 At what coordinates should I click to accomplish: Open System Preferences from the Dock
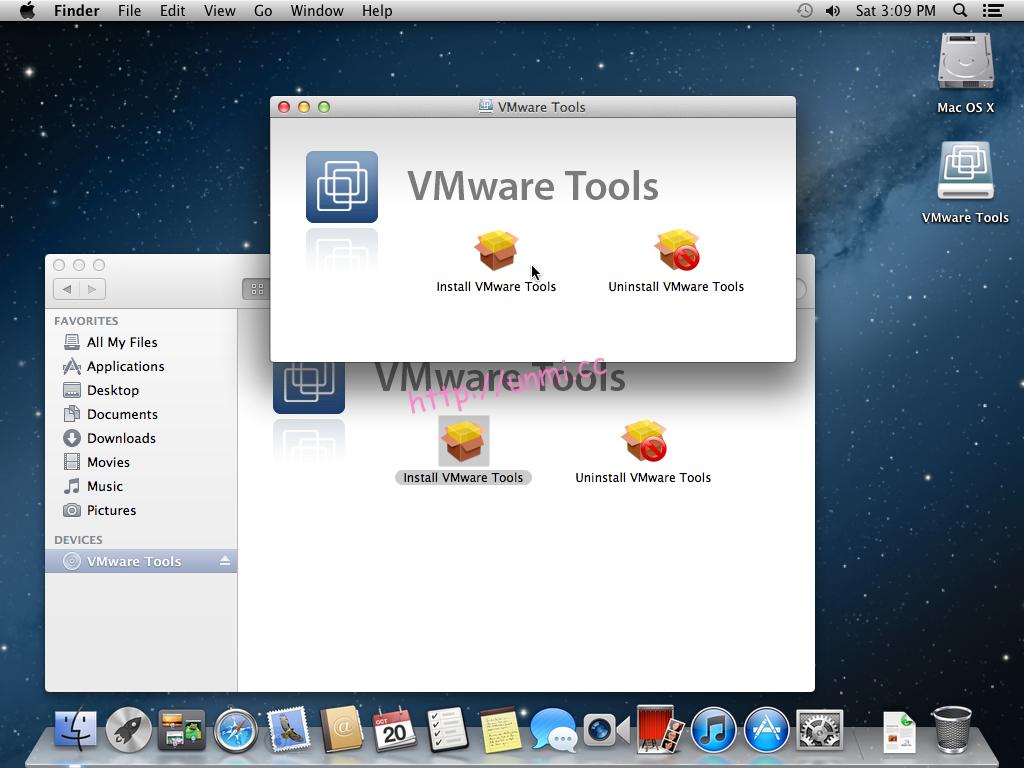[x=820, y=730]
